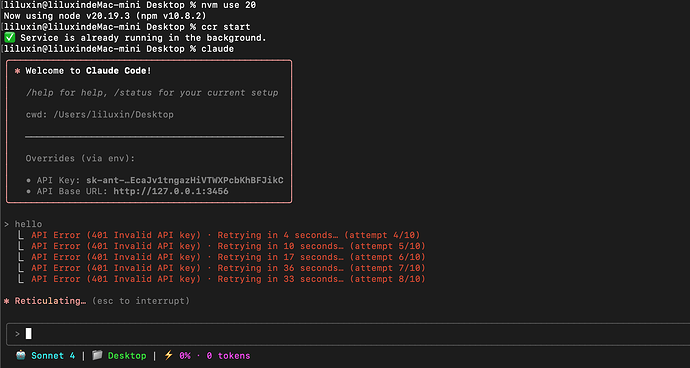
Task: Click the API Error line for attempt 5/10
Action: [228, 246]
